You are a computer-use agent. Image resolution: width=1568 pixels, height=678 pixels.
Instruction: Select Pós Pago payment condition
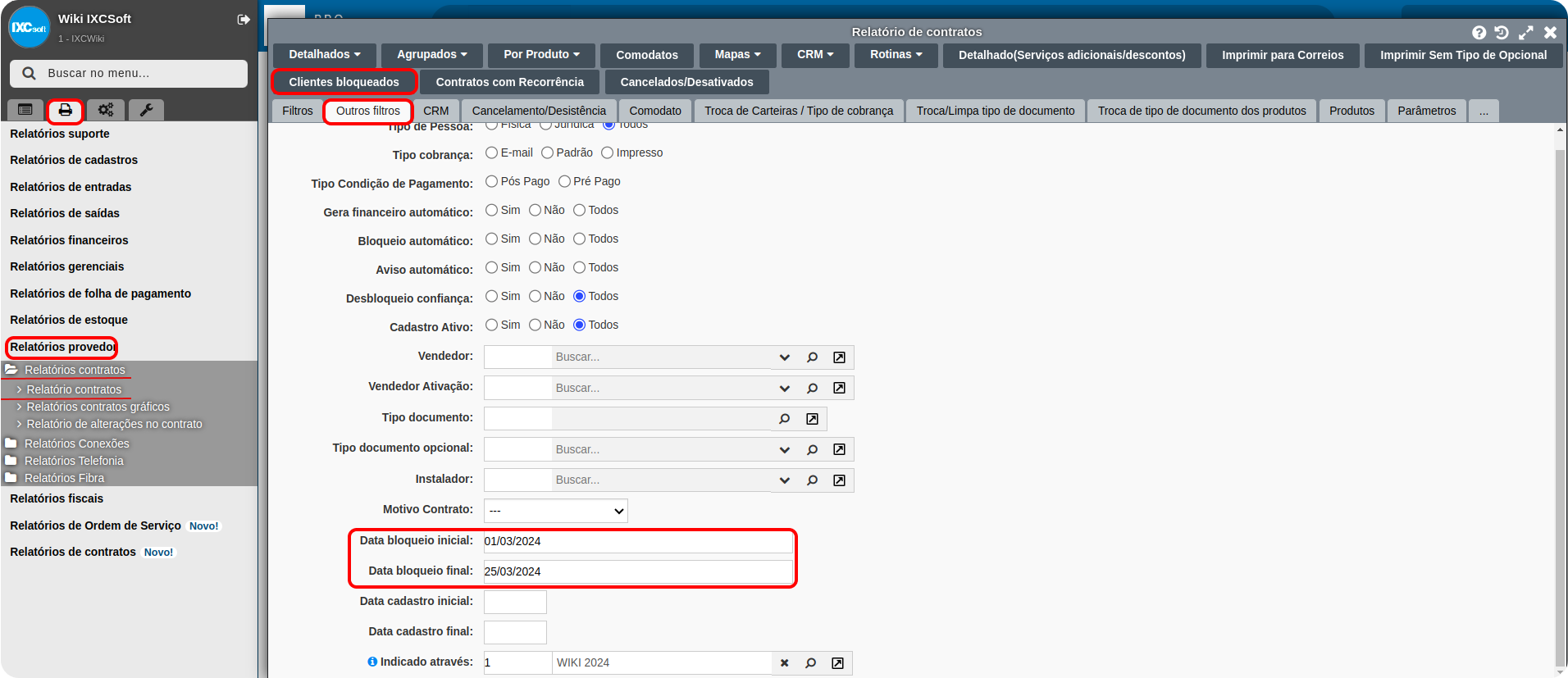[x=491, y=181]
